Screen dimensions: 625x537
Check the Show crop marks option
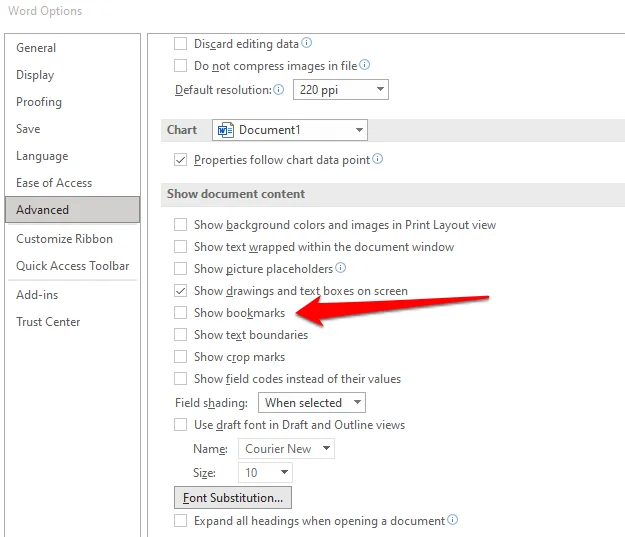coord(181,357)
